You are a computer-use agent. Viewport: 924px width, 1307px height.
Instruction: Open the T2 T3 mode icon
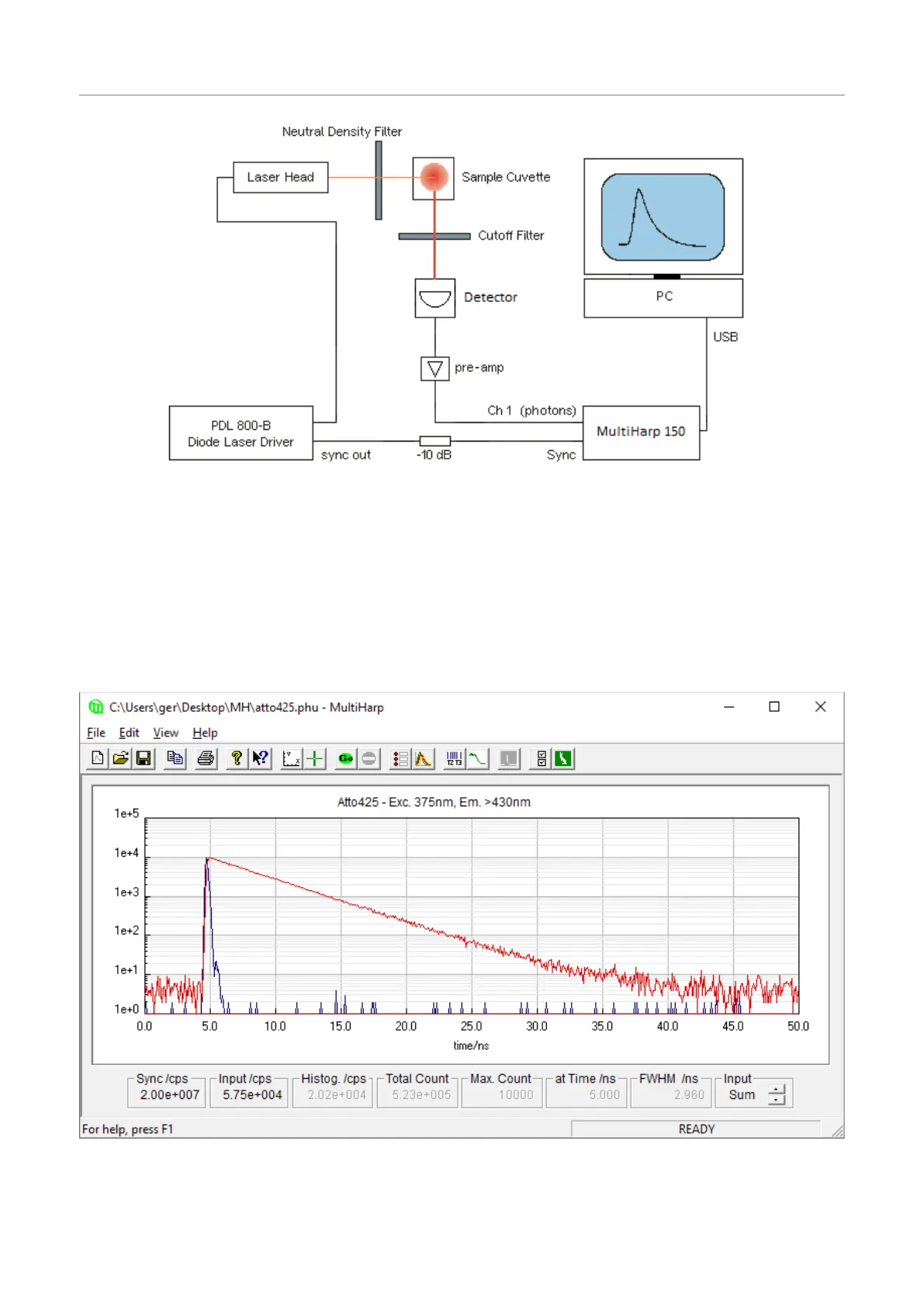pos(454,758)
